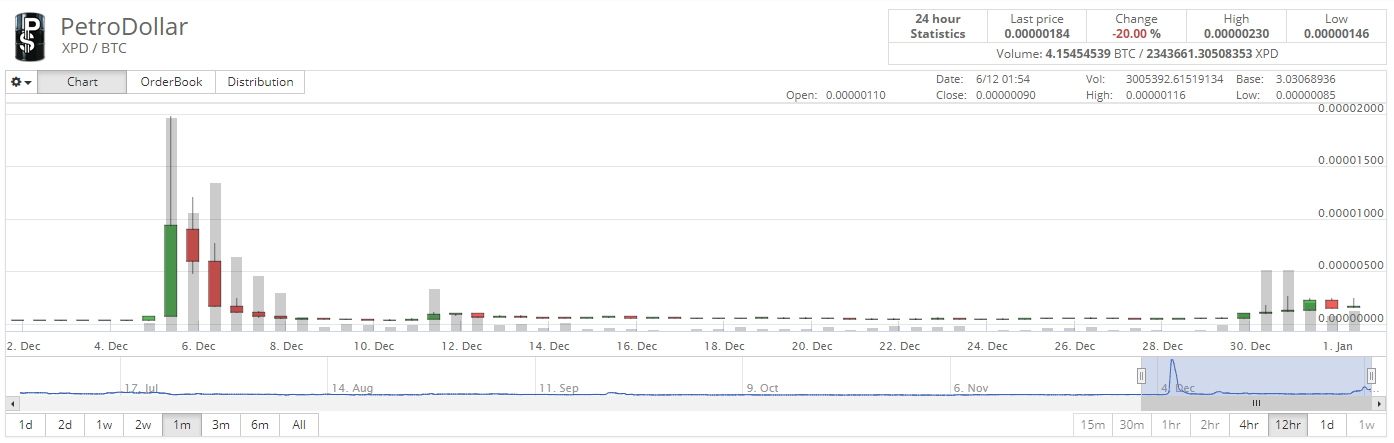1394x443 pixels.
Task: Click the Vol 3005392.61519134 readout
Action: tap(1155, 79)
